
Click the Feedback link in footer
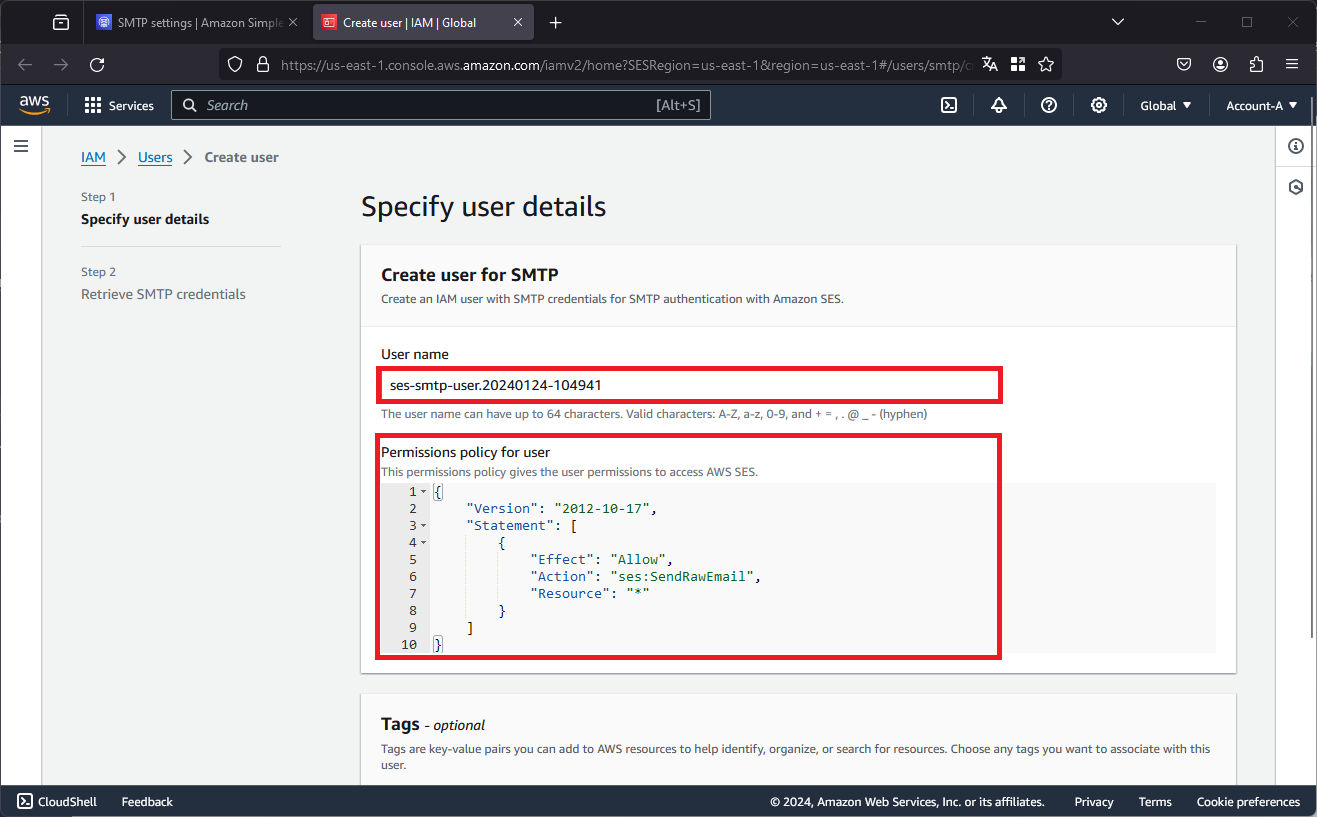click(x=147, y=801)
